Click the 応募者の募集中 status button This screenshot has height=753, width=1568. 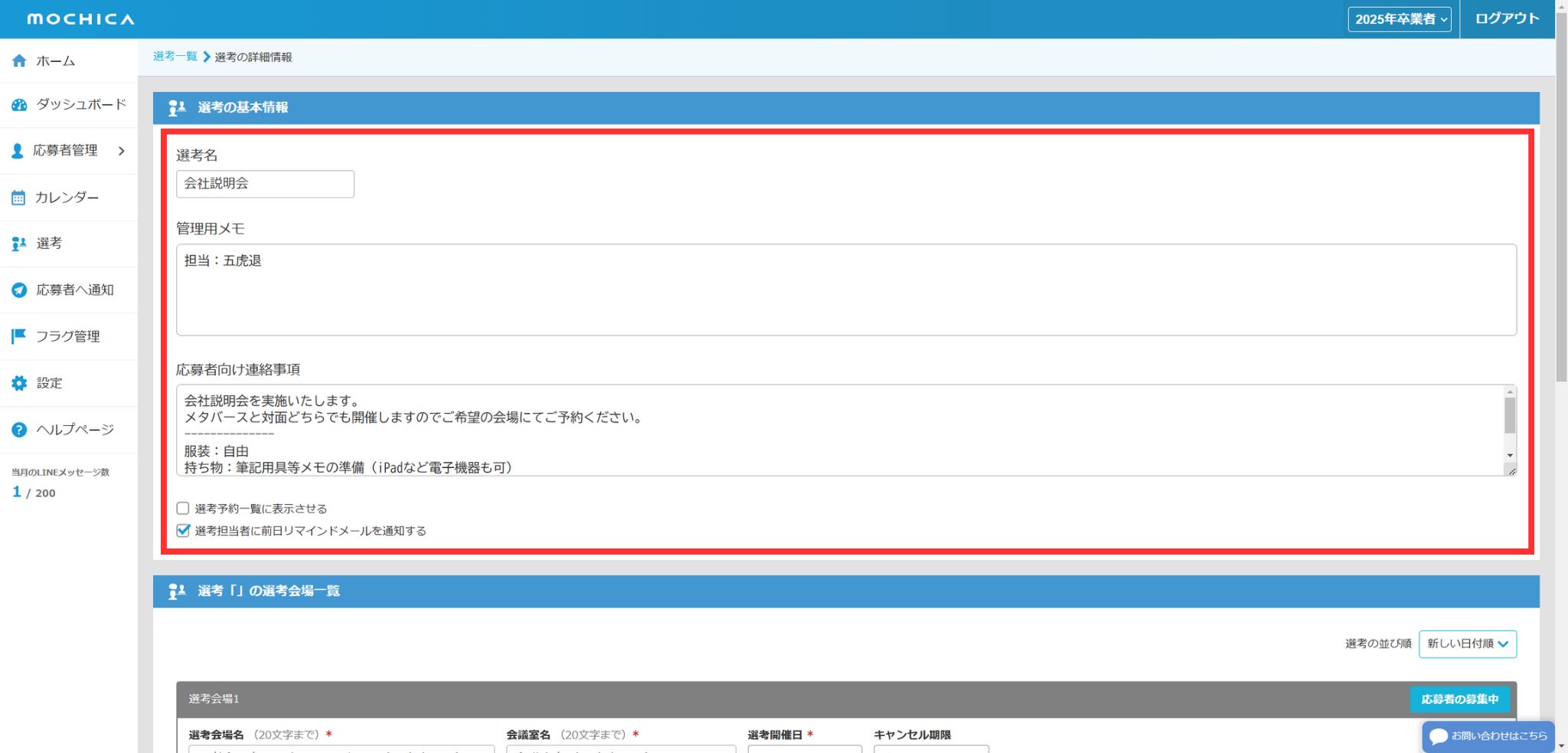click(1459, 699)
